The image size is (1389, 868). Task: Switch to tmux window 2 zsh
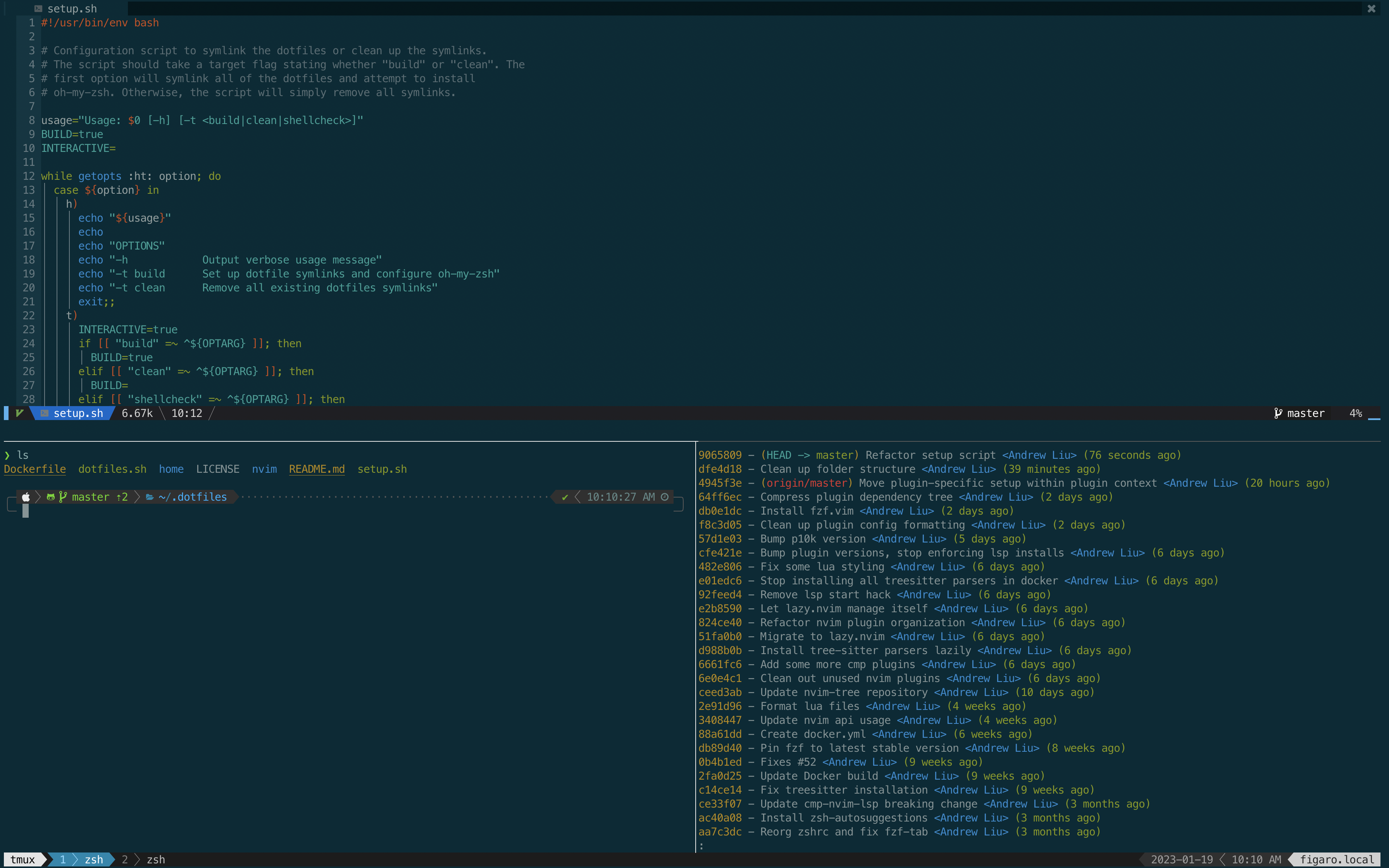pos(143,859)
